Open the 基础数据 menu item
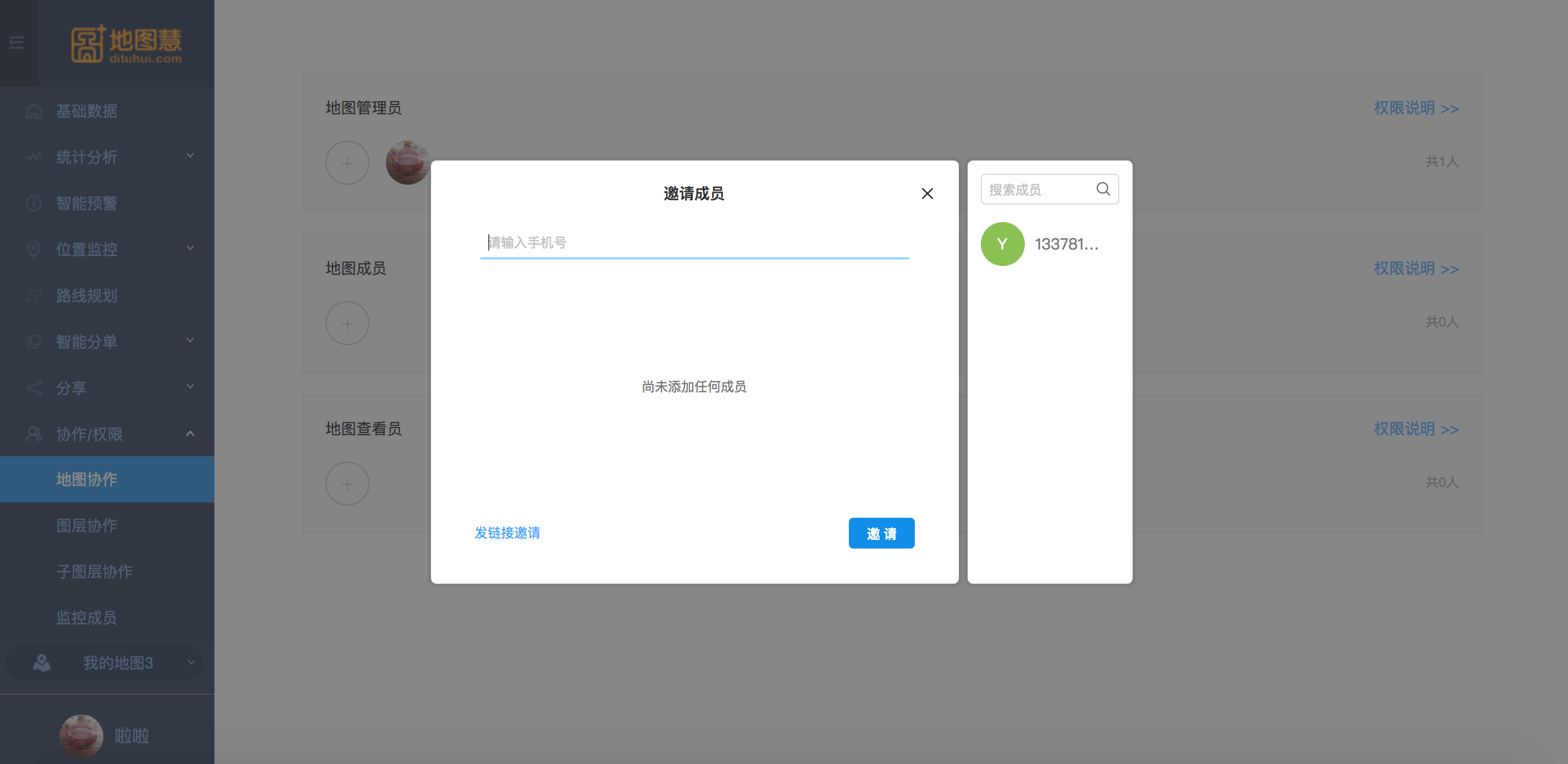 click(107, 111)
